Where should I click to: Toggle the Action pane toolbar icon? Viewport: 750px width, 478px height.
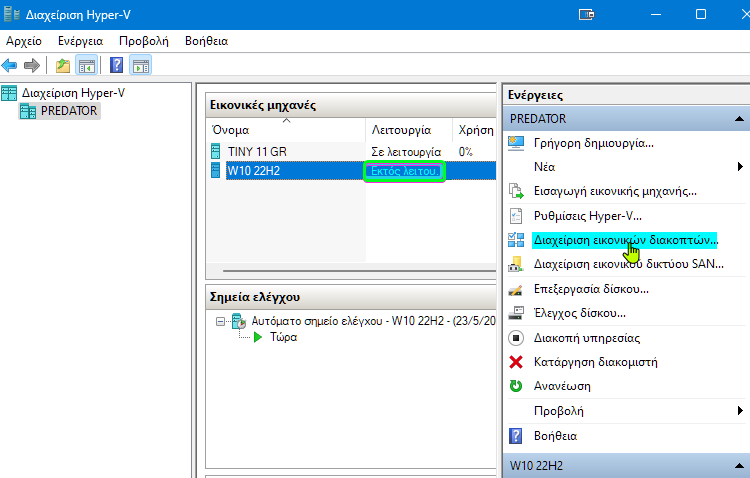pos(141,66)
